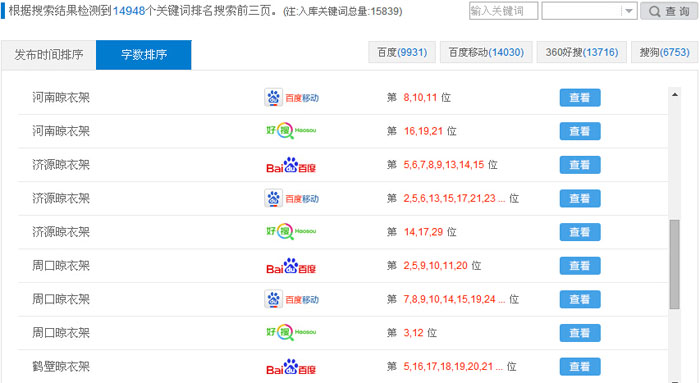
Task: Select keyword text 鹤壁晾衣架
Action: [61, 367]
